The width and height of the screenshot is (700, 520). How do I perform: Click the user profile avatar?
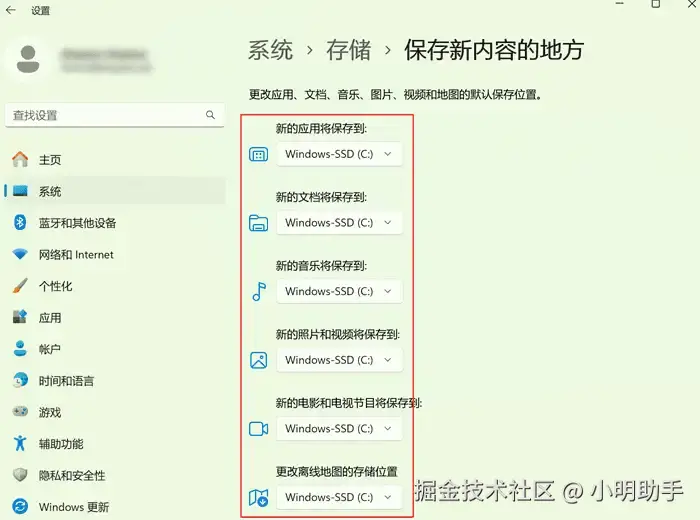click(x=28, y=59)
